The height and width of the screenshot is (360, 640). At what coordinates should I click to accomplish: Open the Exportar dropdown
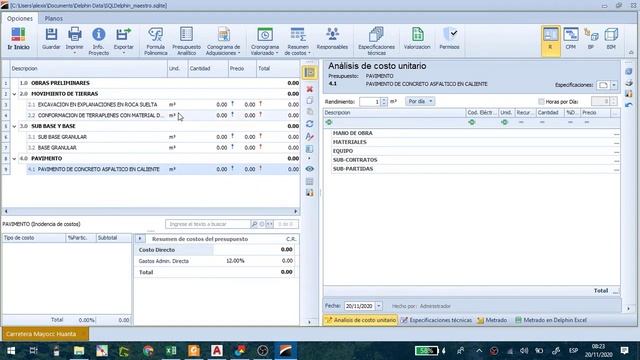(124, 53)
